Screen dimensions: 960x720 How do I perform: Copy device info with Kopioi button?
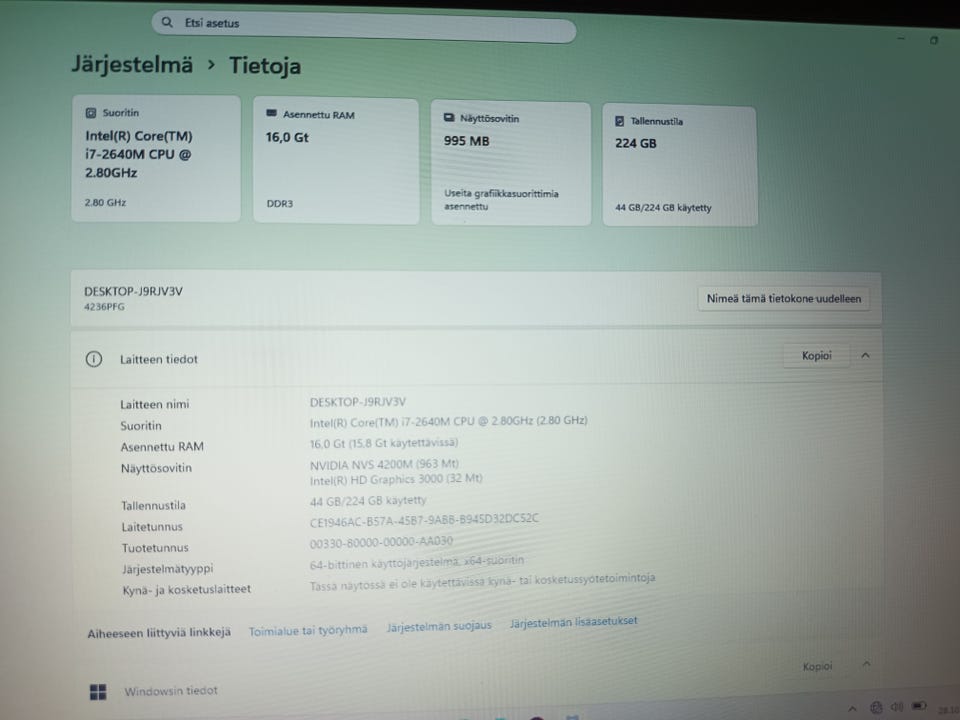pyautogui.click(x=817, y=356)
